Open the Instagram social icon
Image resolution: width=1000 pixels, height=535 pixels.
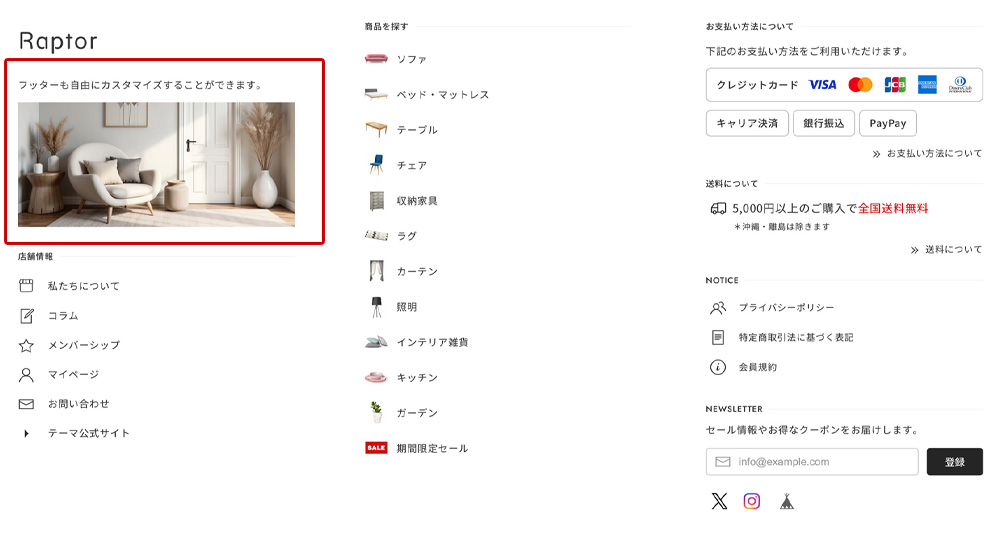click(752, 501)
